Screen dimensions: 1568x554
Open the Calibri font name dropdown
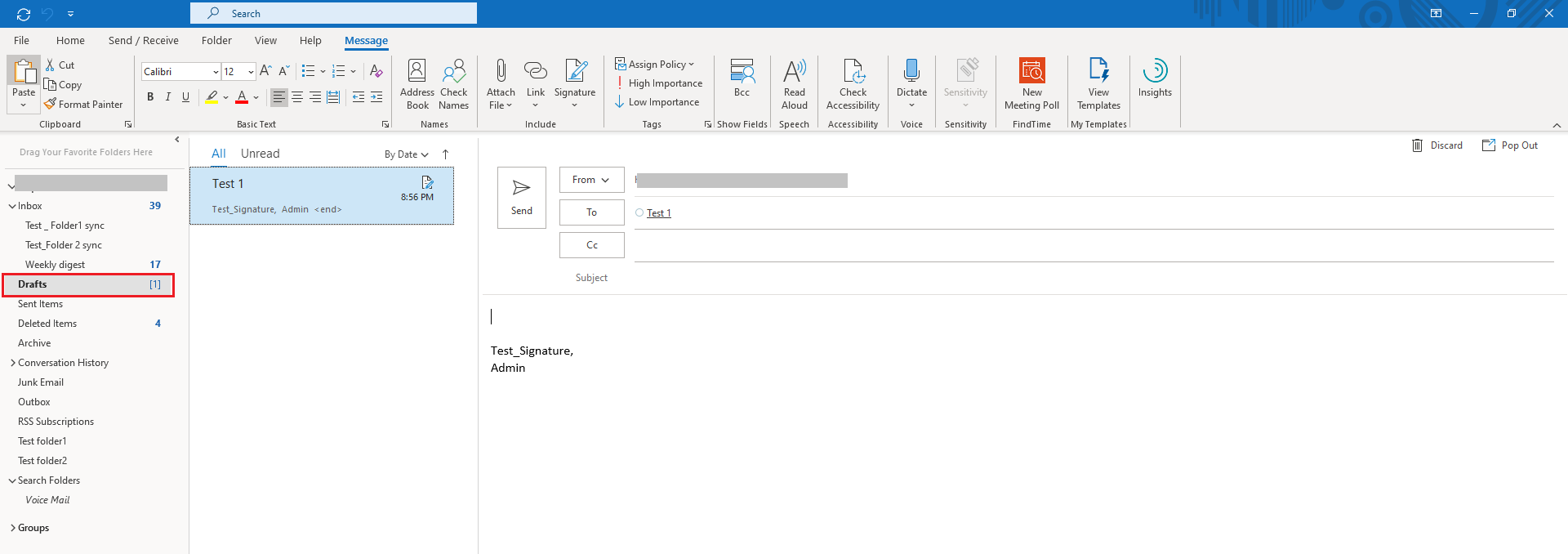pyautogui.click(x=216, y=72)
